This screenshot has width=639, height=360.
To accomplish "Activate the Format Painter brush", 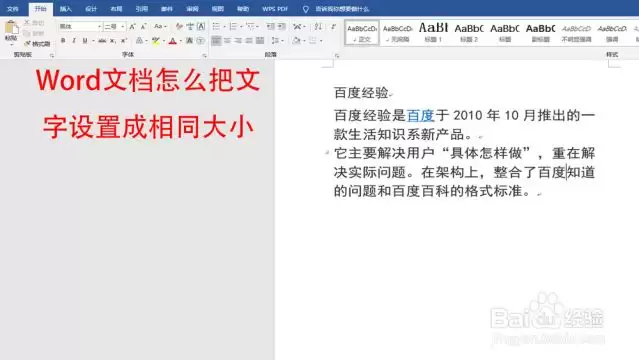I will (27, 43).
